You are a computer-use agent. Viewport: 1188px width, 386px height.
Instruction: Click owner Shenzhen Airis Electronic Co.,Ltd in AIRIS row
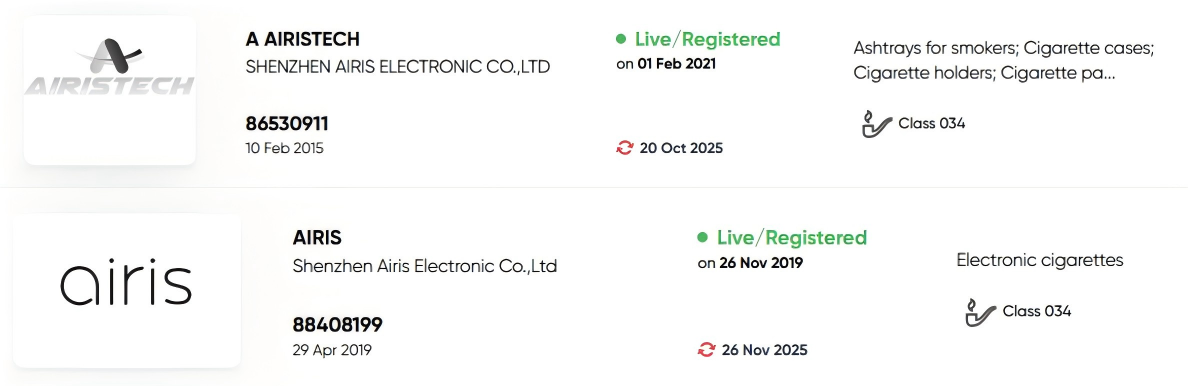[425, 266]
